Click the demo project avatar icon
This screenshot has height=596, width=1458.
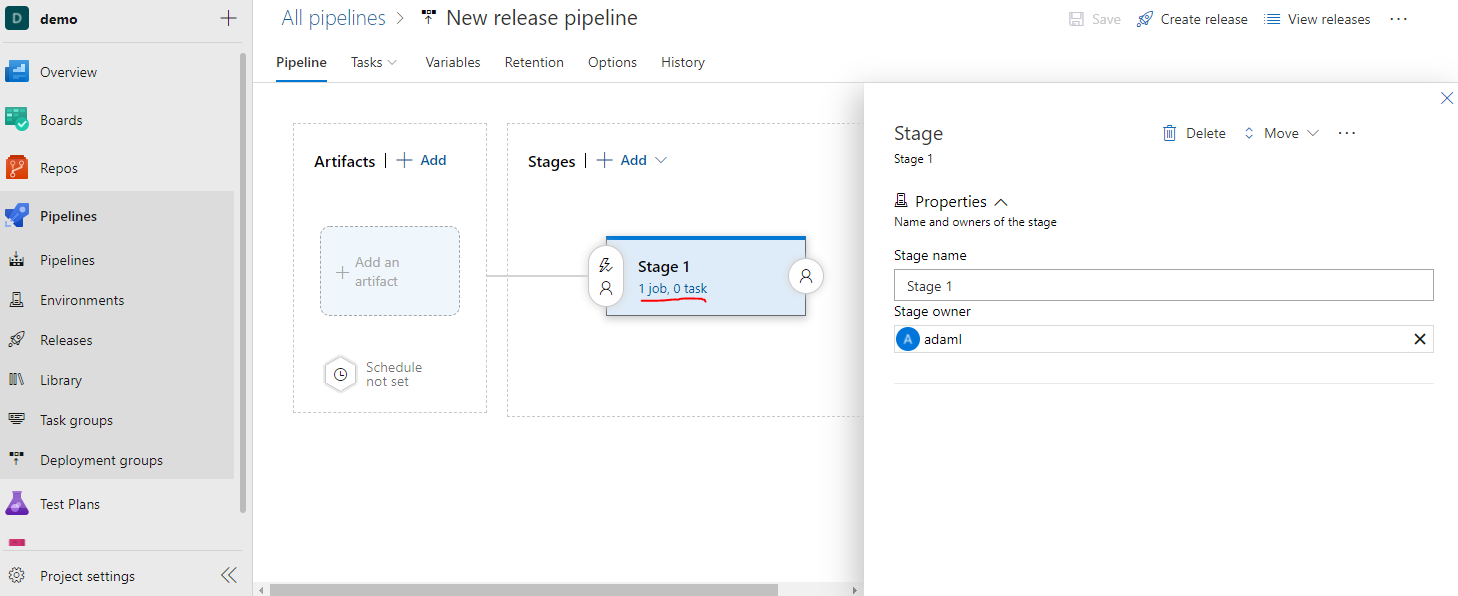point(17,19)
